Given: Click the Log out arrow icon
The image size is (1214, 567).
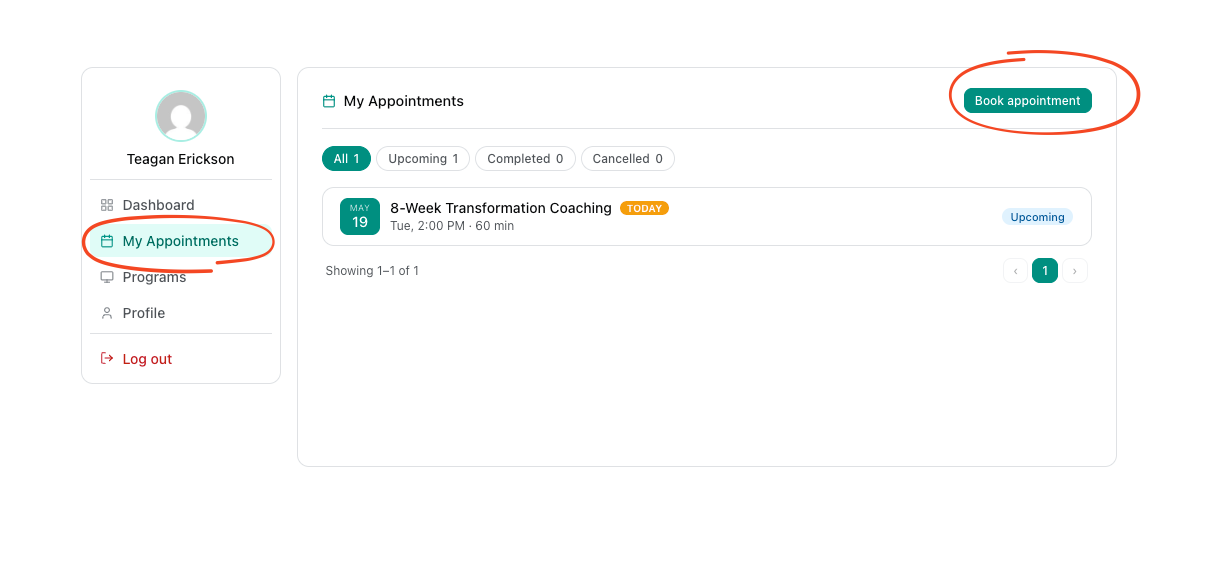Looking at the screenshot, I should pos(107,358).
